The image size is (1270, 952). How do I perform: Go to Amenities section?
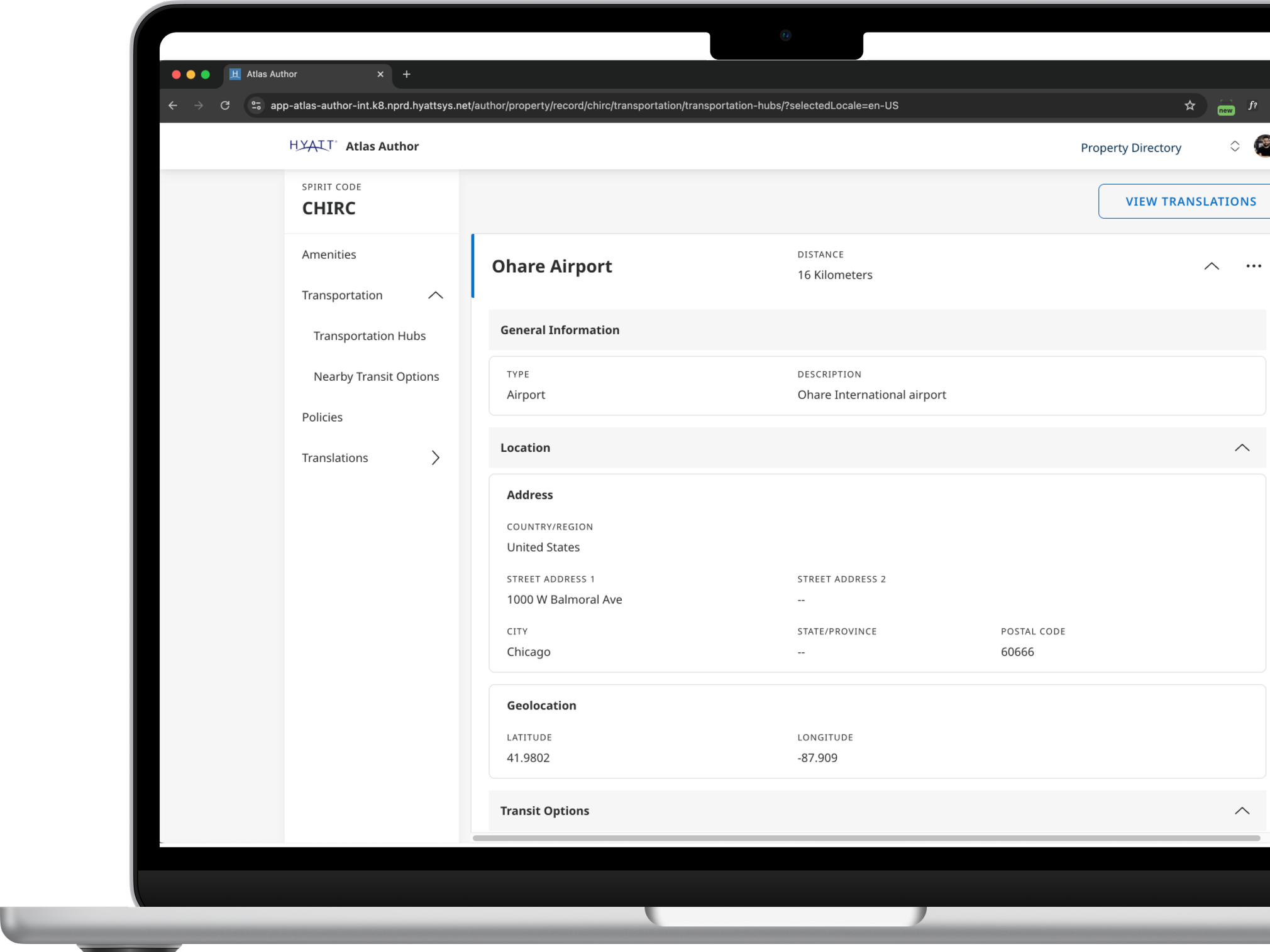329,254
